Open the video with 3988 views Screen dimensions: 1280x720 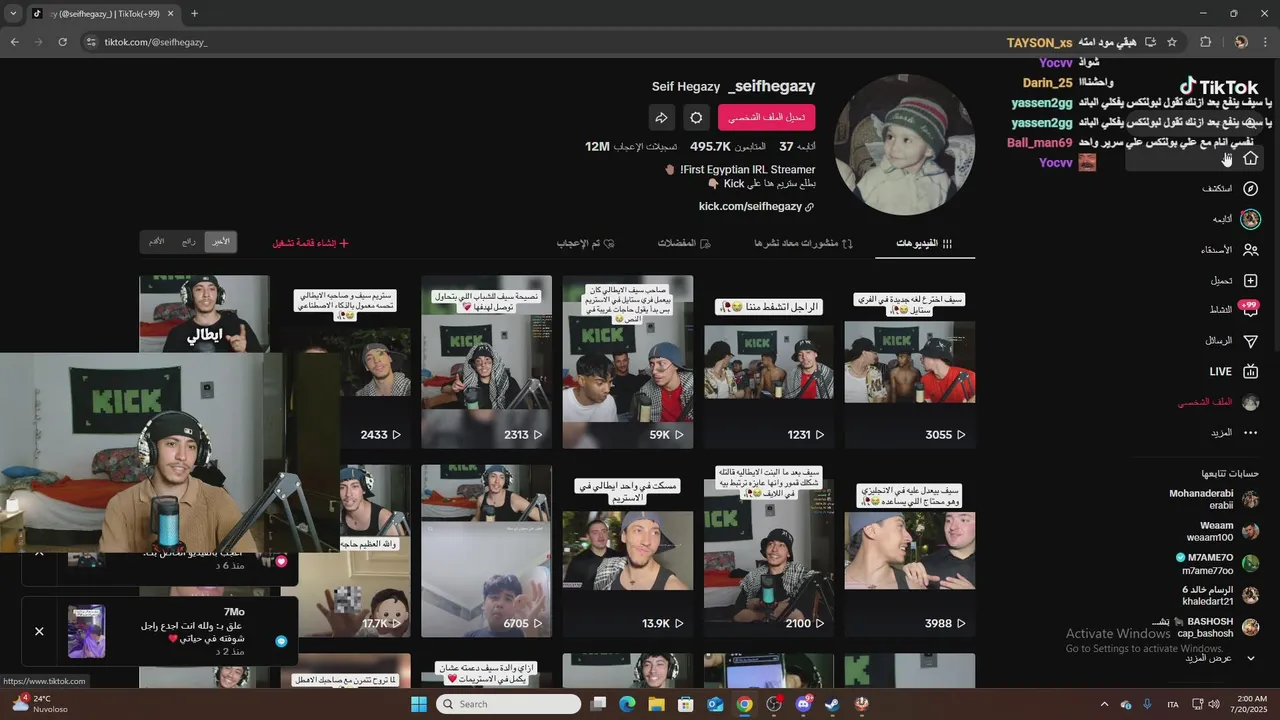[909, 551]
